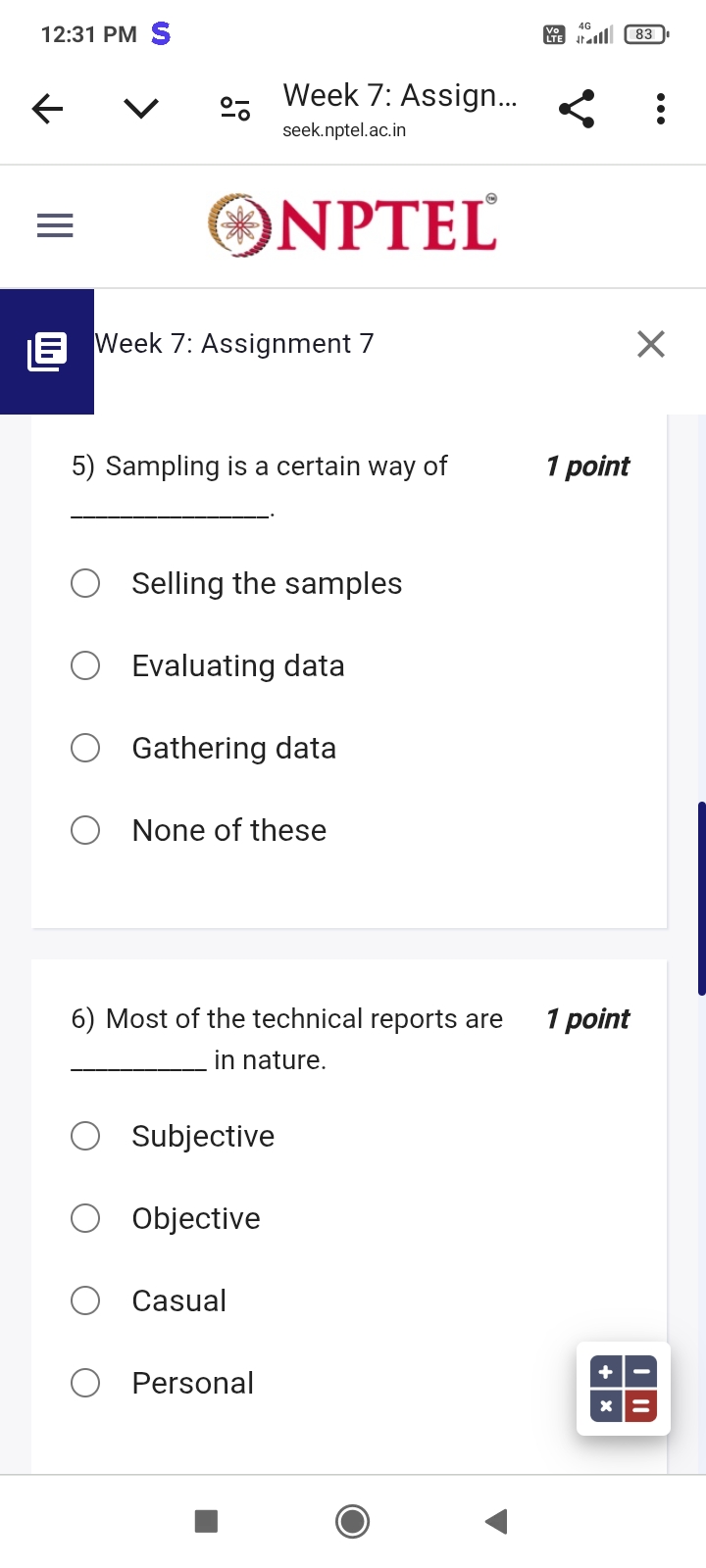706x1568 pixels.
Task: Choose the "Subjective" radio option
Action: [85, 1136]
